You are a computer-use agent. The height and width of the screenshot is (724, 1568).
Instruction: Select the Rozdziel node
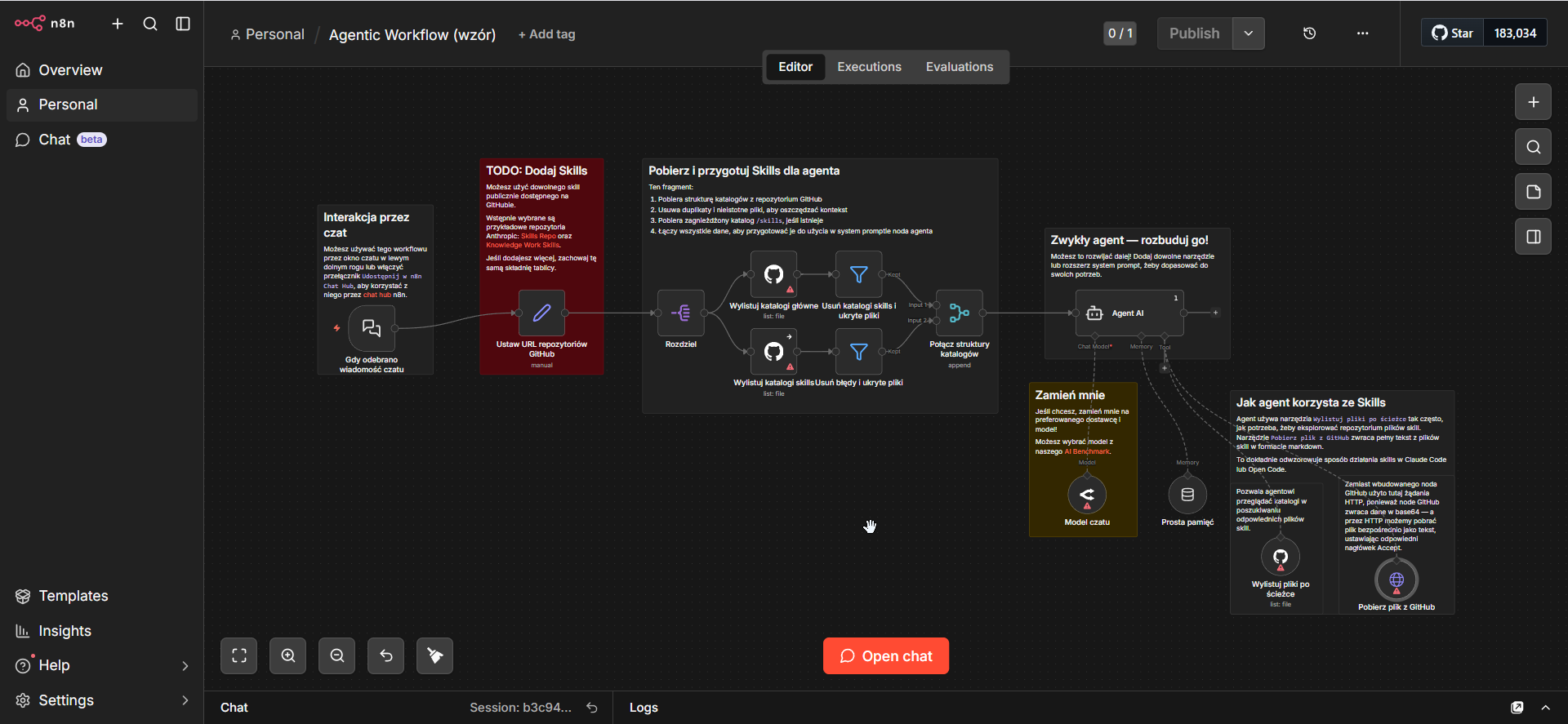(681, 313)
